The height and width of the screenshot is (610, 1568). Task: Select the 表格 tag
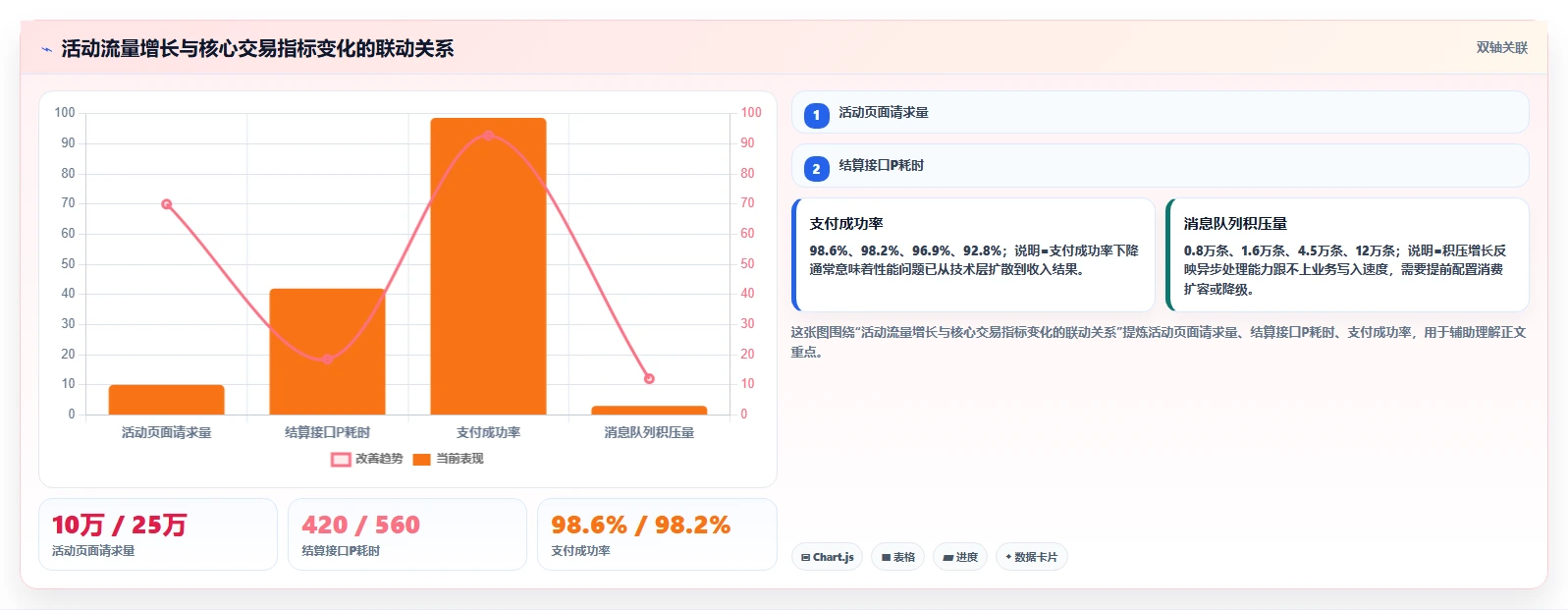pyautogui.click(x=897, y=557)
